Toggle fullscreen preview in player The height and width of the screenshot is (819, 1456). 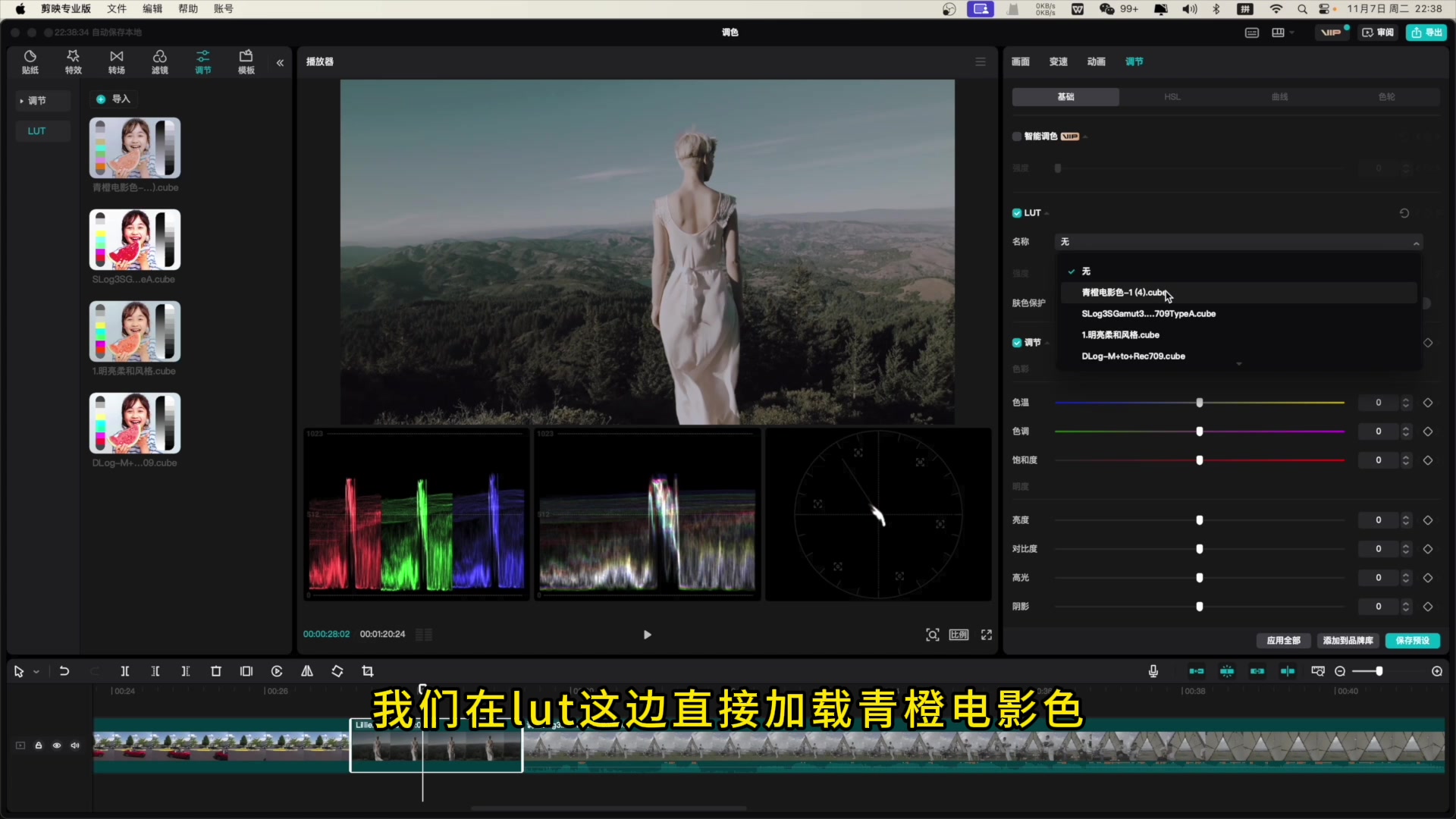click(x=987, y=635)
